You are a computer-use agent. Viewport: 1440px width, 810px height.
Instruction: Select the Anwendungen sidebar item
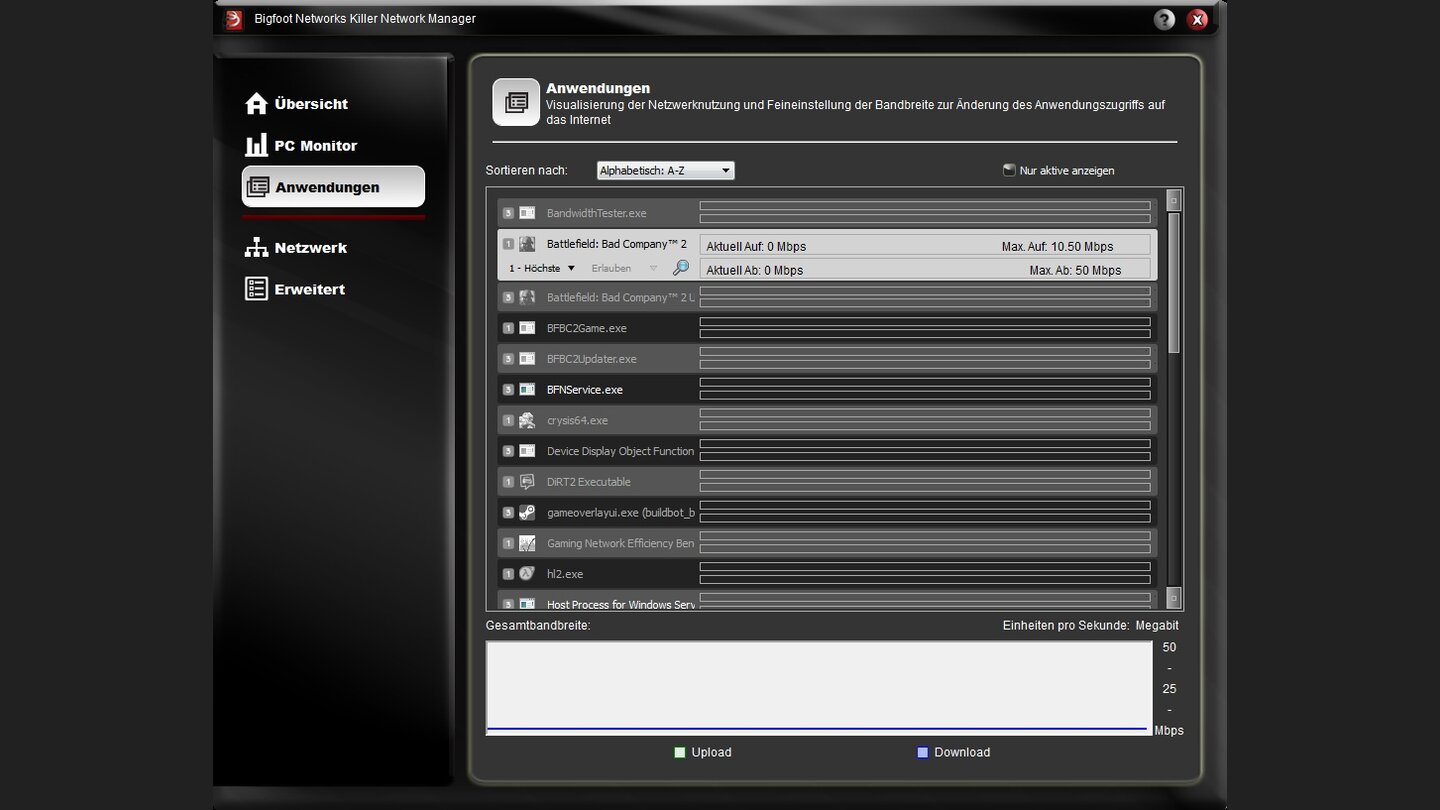(x=333, y=187)
